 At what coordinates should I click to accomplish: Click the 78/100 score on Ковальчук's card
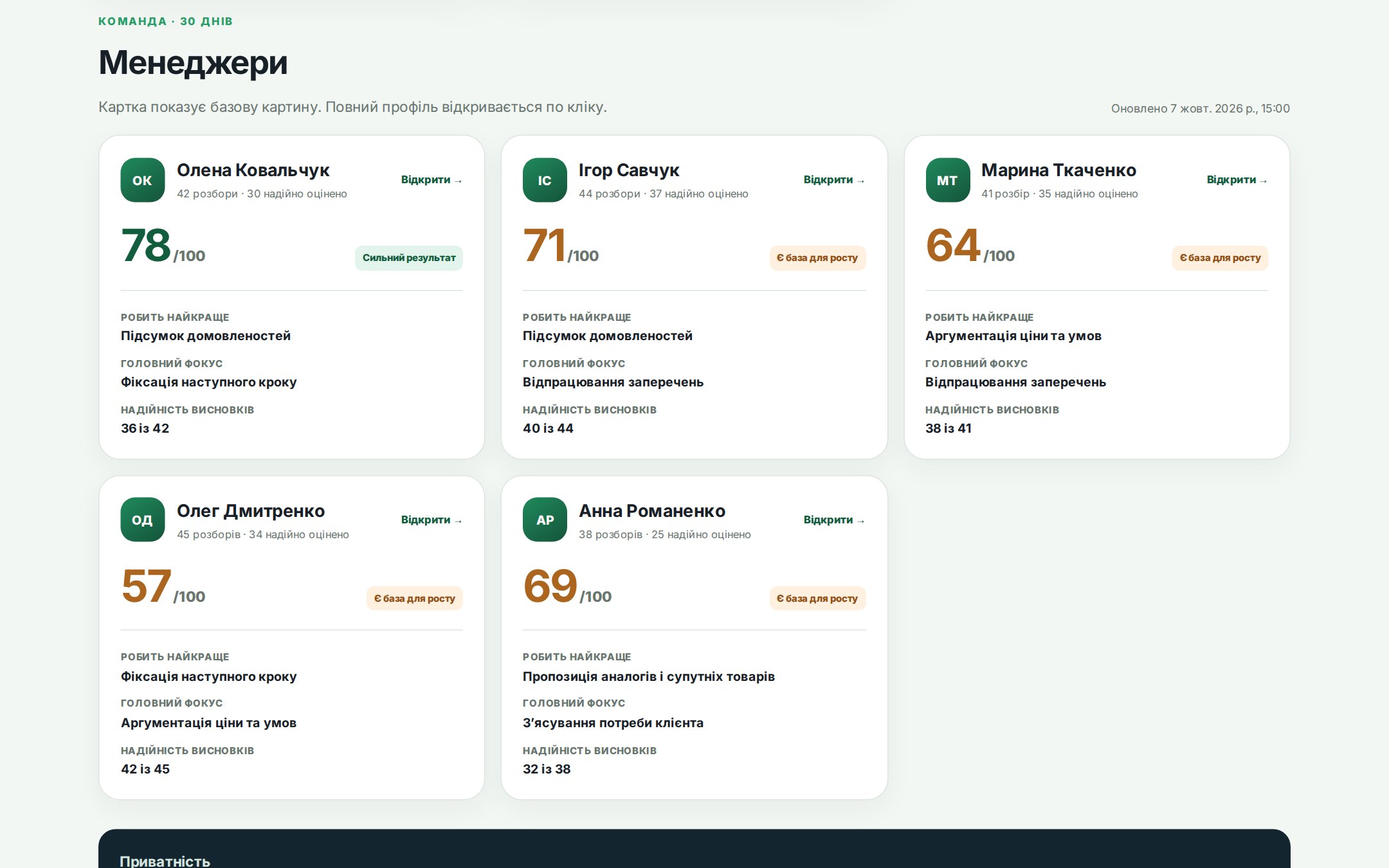coord(163,246)
